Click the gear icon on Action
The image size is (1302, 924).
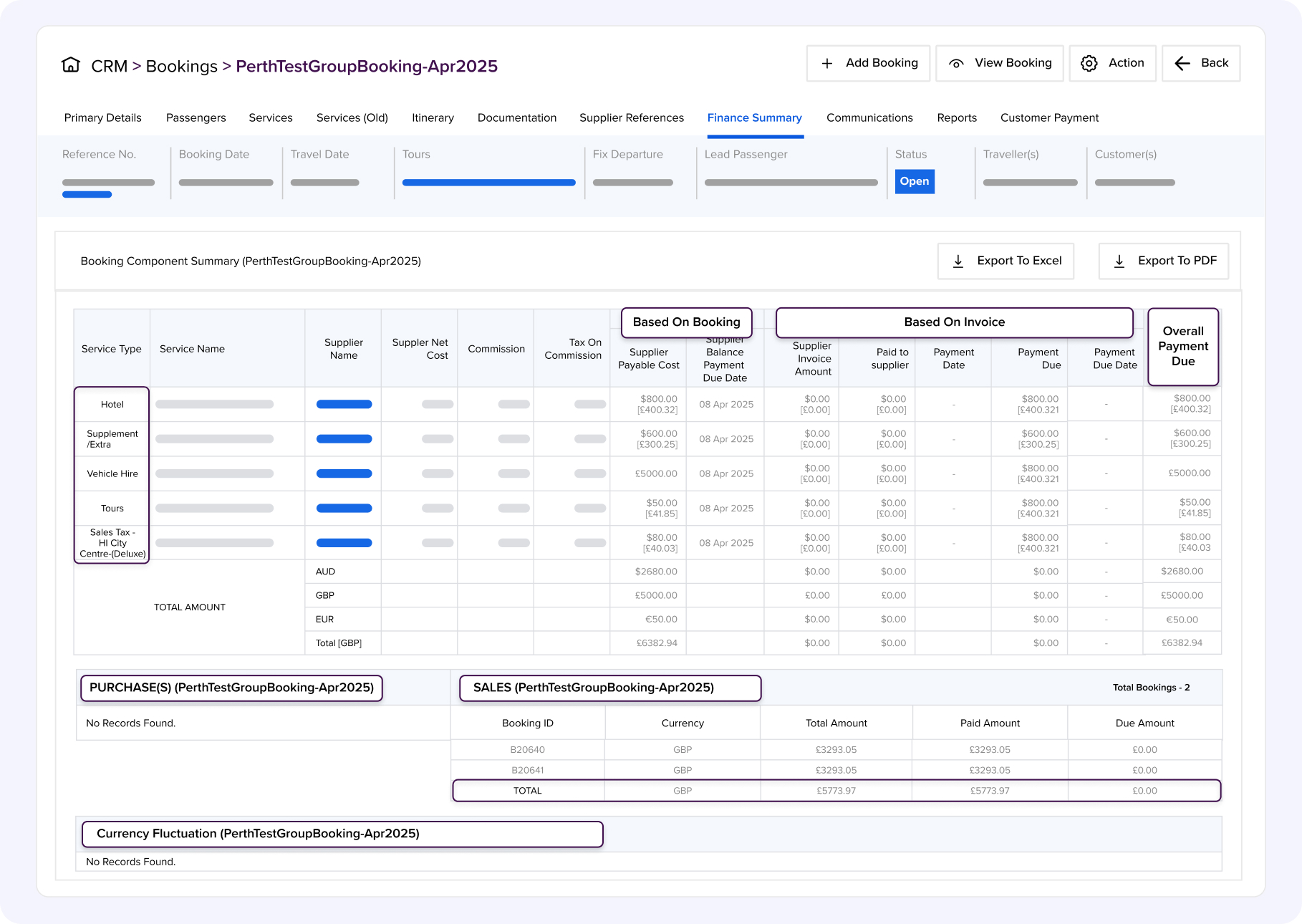pos(1089,64)
